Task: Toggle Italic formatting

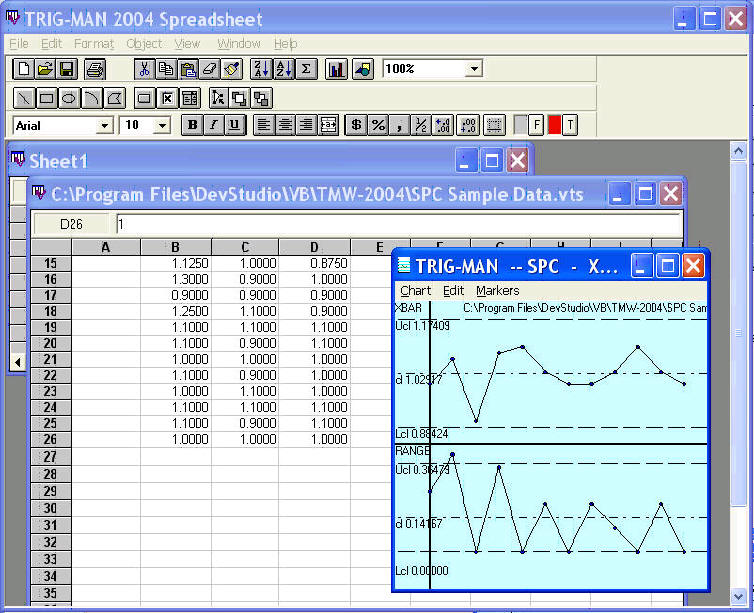Action: click(x=214, y=125)
